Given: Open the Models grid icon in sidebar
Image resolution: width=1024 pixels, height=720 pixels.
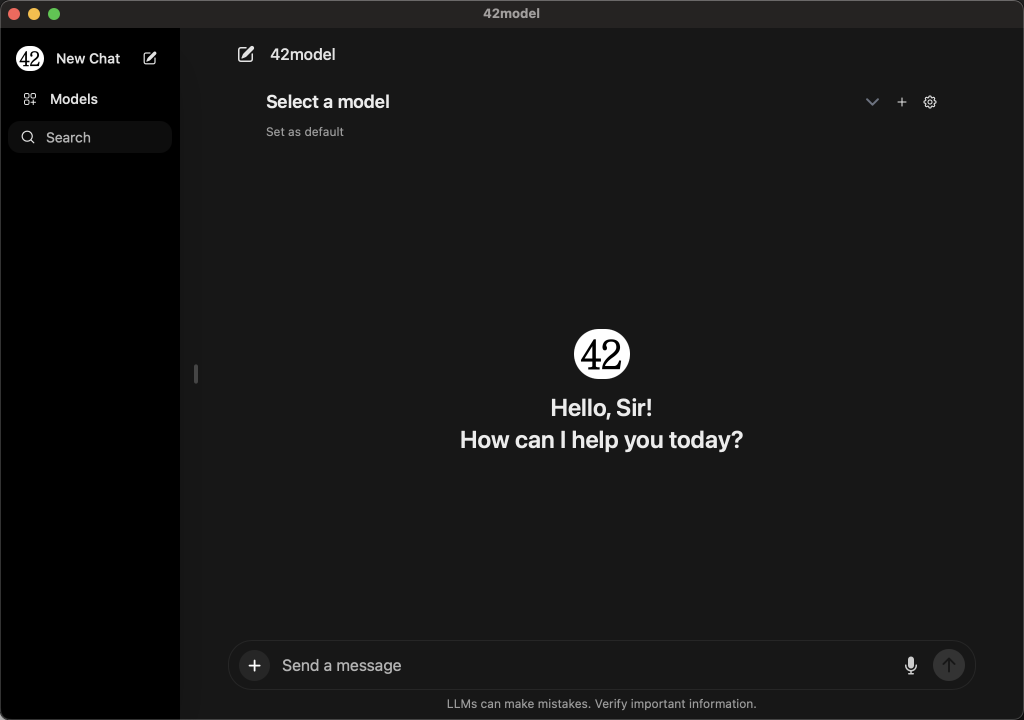Looking at the screenshot, I should click(x=30, y=99).
